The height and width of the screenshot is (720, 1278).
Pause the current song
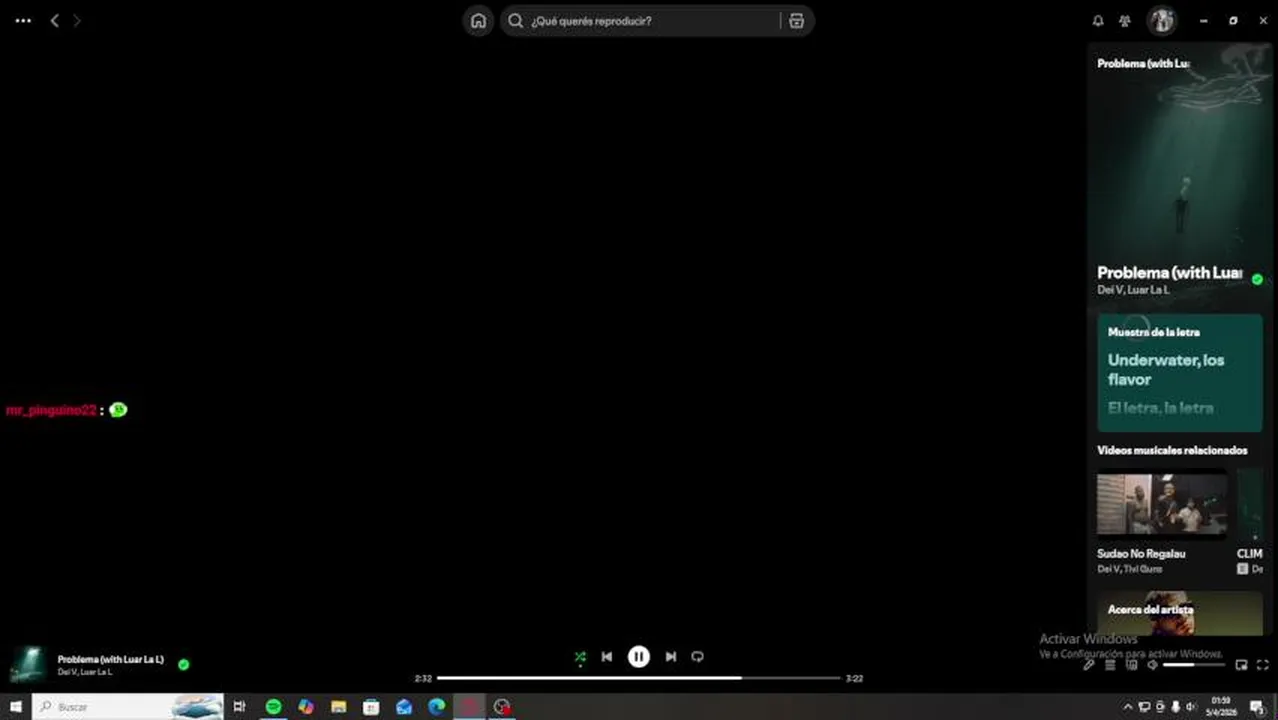638,657
